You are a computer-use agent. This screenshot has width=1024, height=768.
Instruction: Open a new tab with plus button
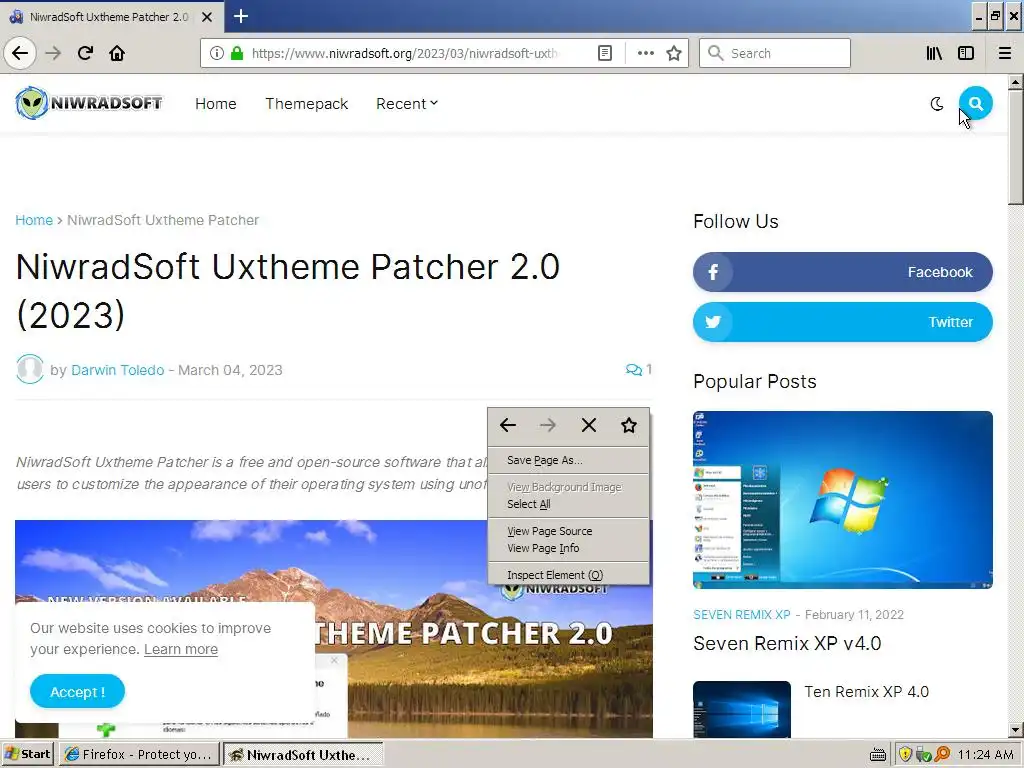click(240, 16)
